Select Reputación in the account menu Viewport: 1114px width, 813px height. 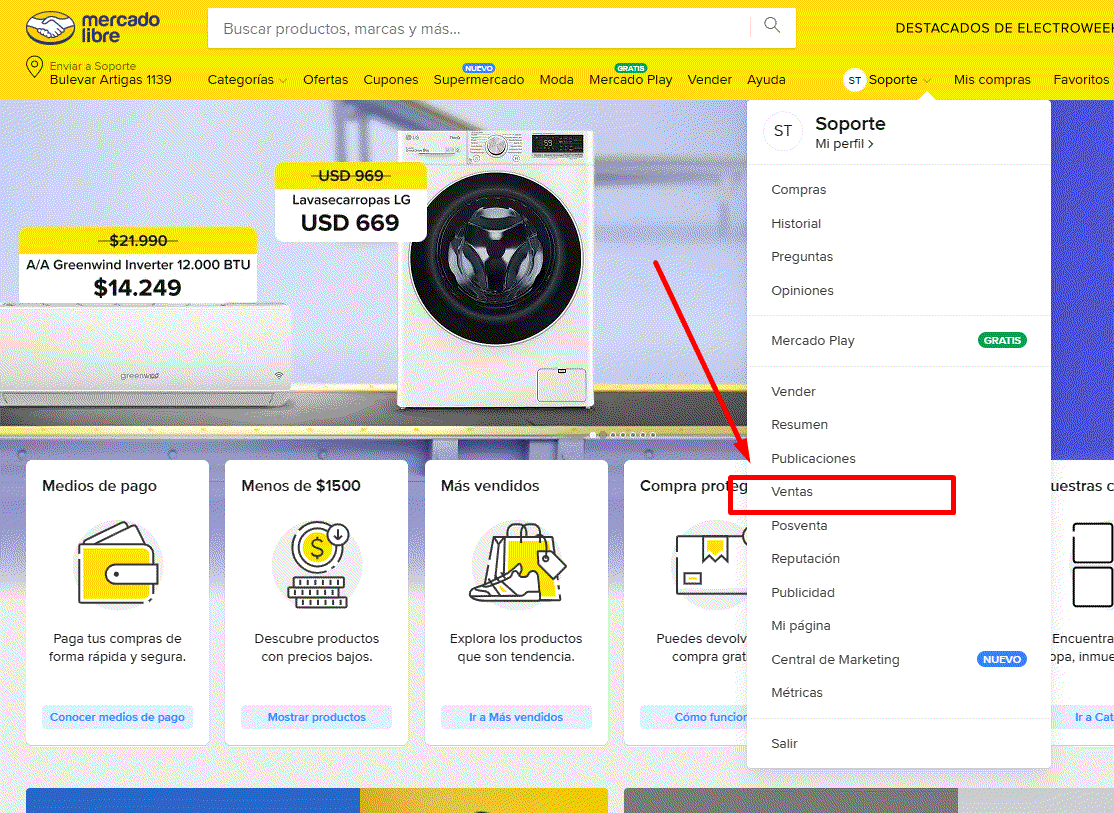[x=806, y=559]
